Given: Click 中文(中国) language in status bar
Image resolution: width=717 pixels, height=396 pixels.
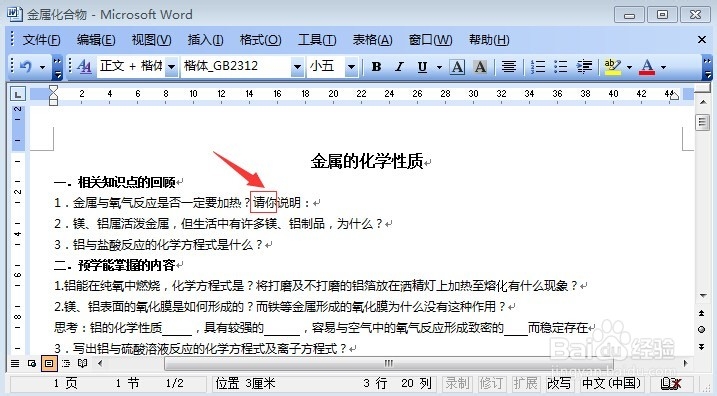Looking at the screenshot, I should pos(611,383).
